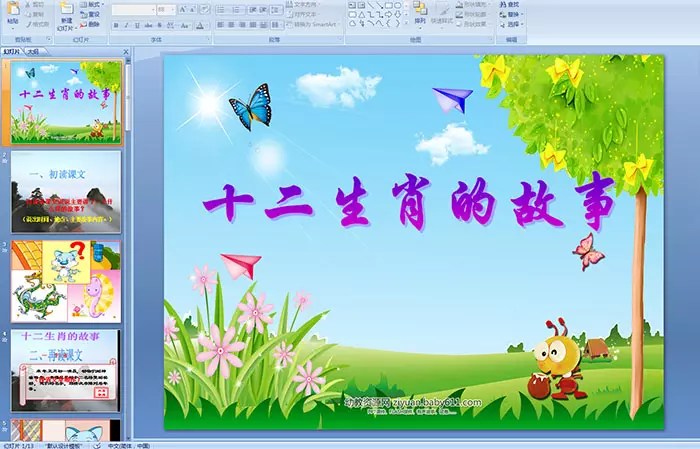700x449 pixels.
Task: Click the Numbering list icon
Action: 238,10
